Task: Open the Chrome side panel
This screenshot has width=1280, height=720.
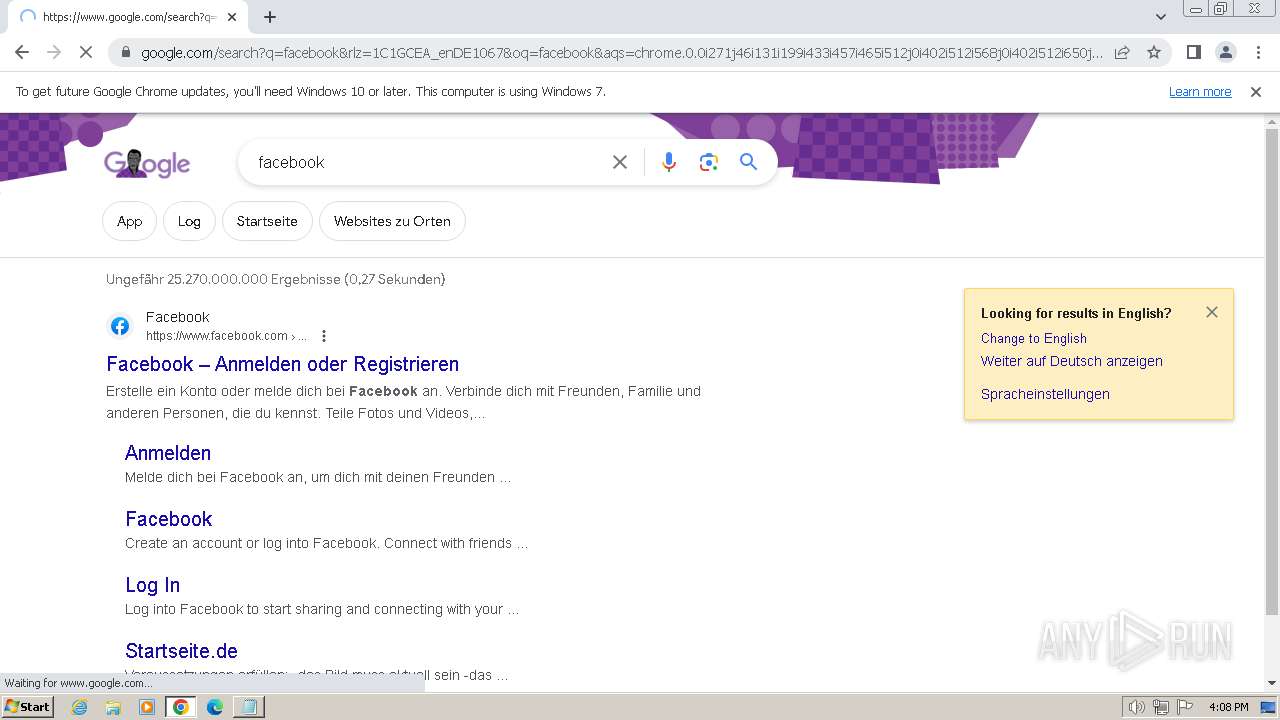Action: point(1193,52)
